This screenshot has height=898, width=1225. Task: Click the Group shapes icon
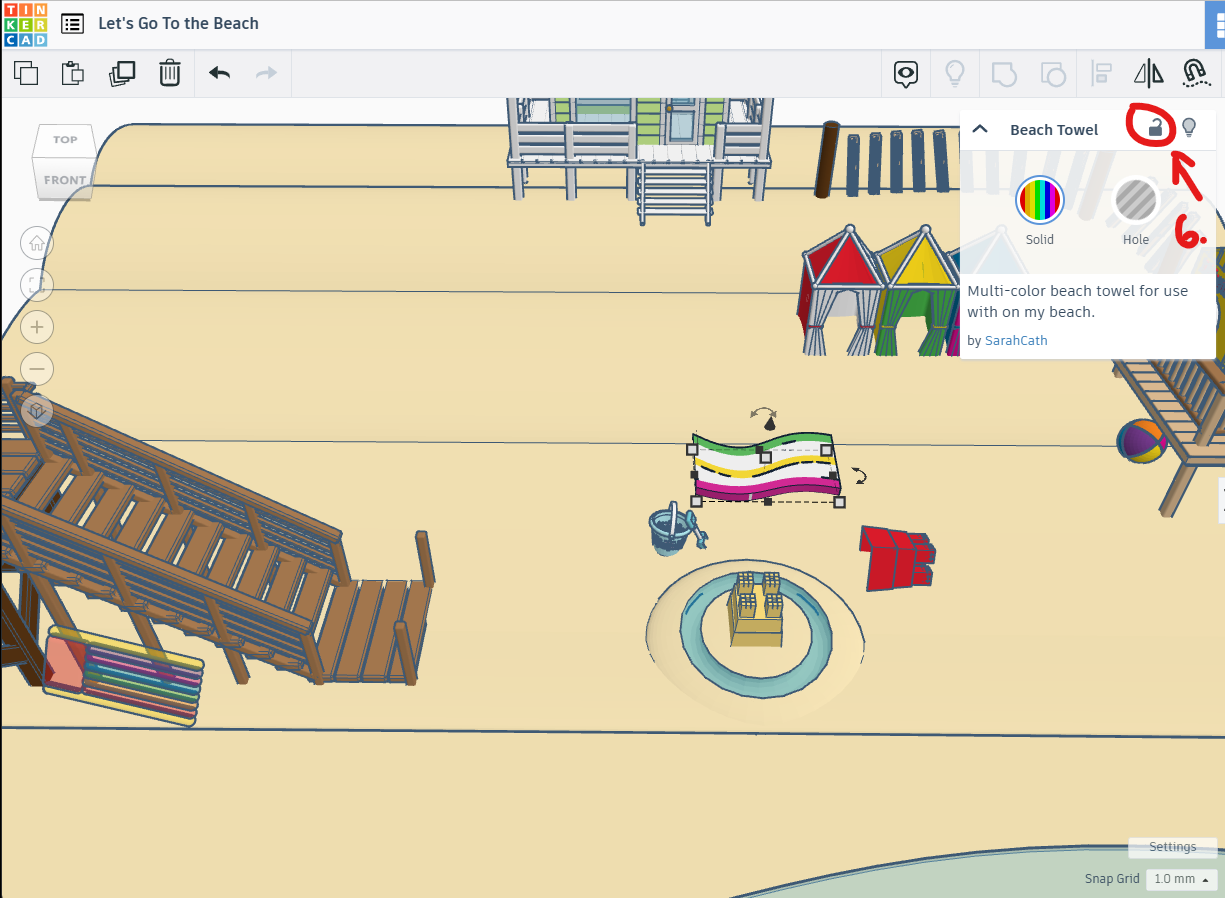tap(1003, 73)
